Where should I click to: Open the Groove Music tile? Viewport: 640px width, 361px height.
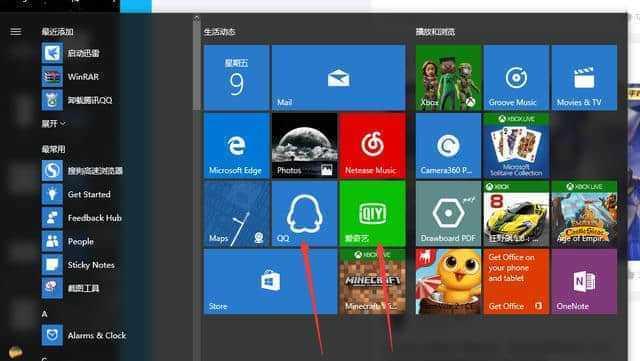(x=516, y=78)
